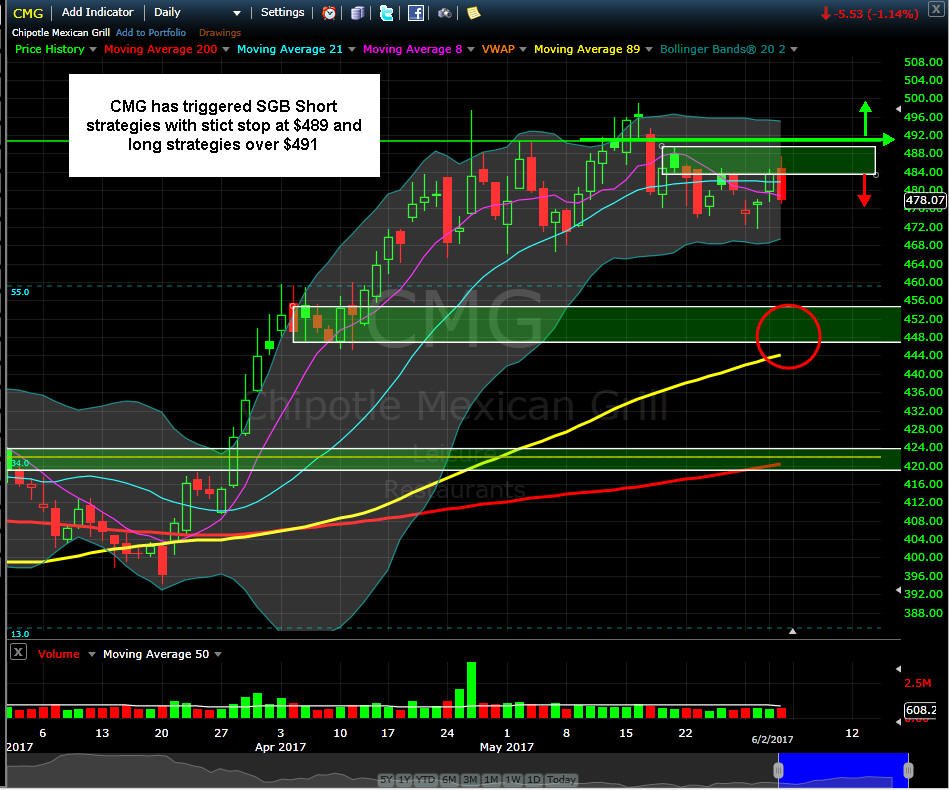Select the Moving Average 200 label
The height and width of the screenshot is (790, 949).
[160, 49]
